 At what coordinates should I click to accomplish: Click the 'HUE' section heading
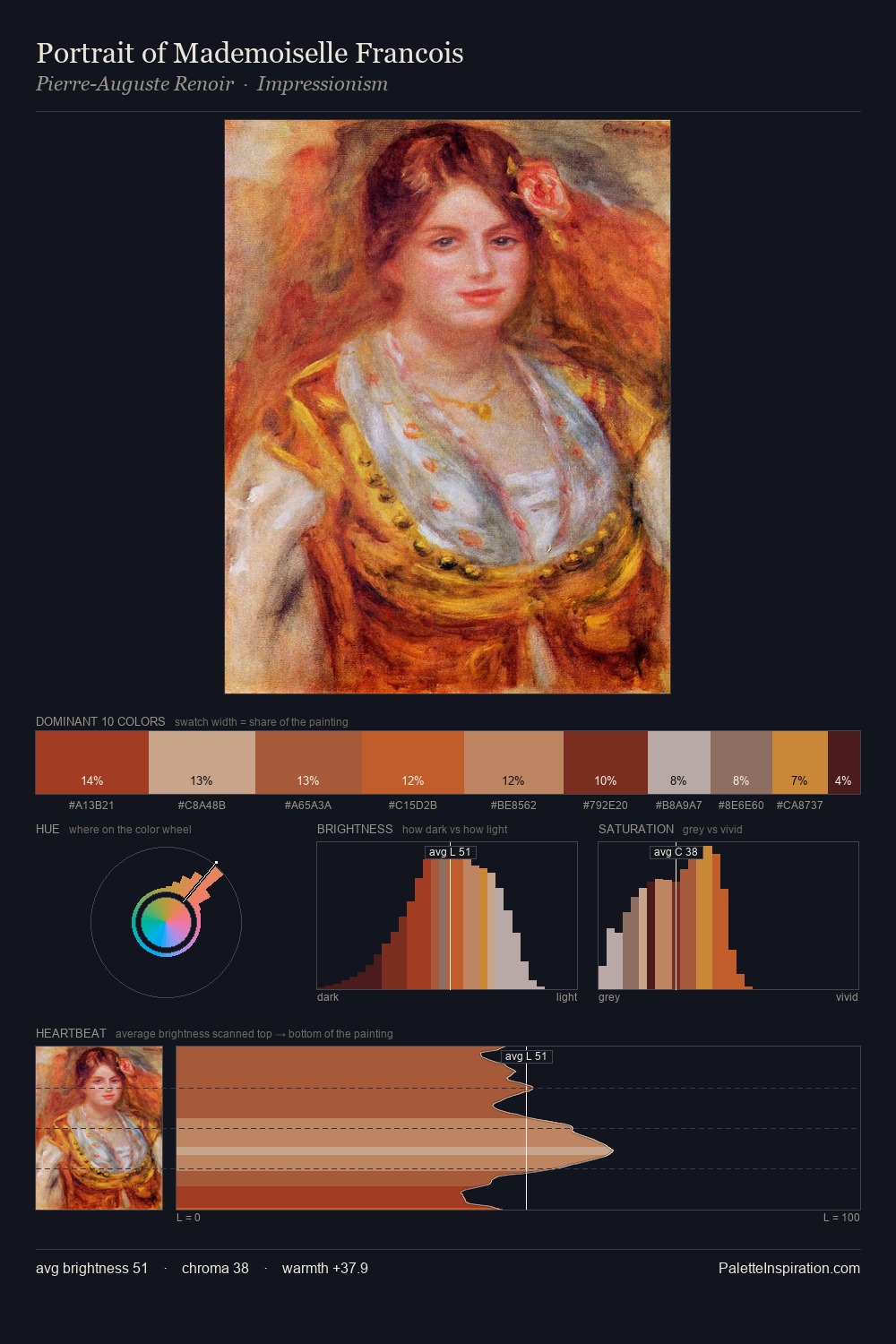coord(47,830)
